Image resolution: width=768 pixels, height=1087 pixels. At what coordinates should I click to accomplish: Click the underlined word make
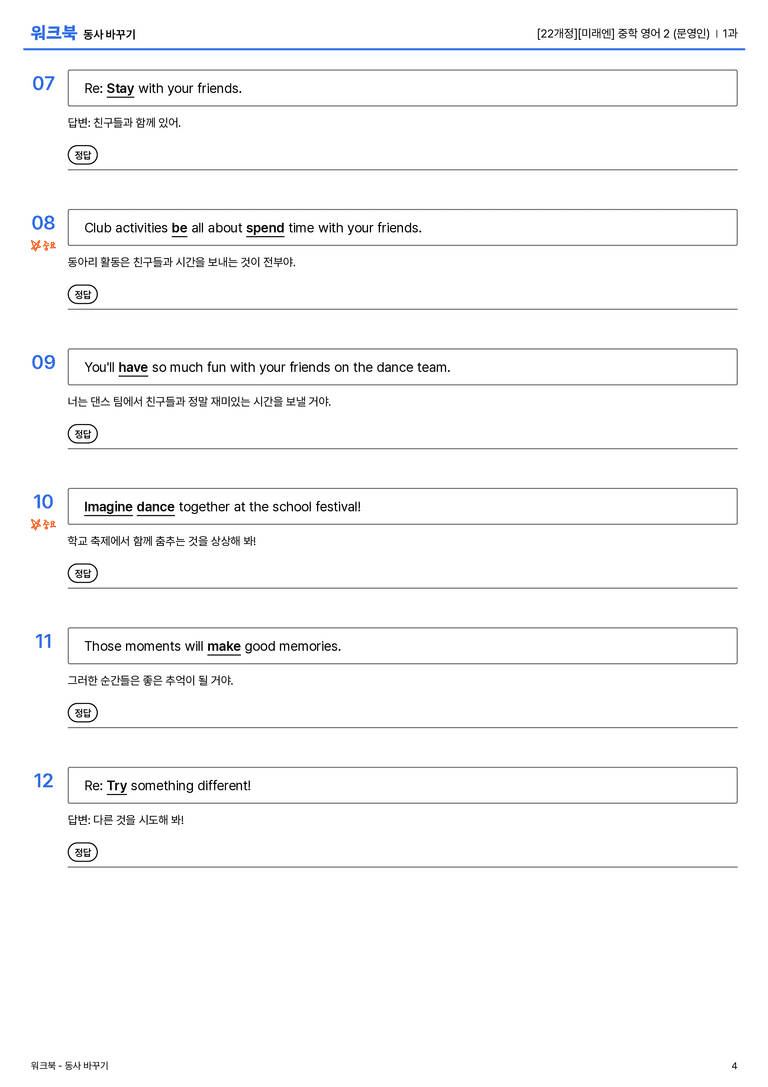224,646
